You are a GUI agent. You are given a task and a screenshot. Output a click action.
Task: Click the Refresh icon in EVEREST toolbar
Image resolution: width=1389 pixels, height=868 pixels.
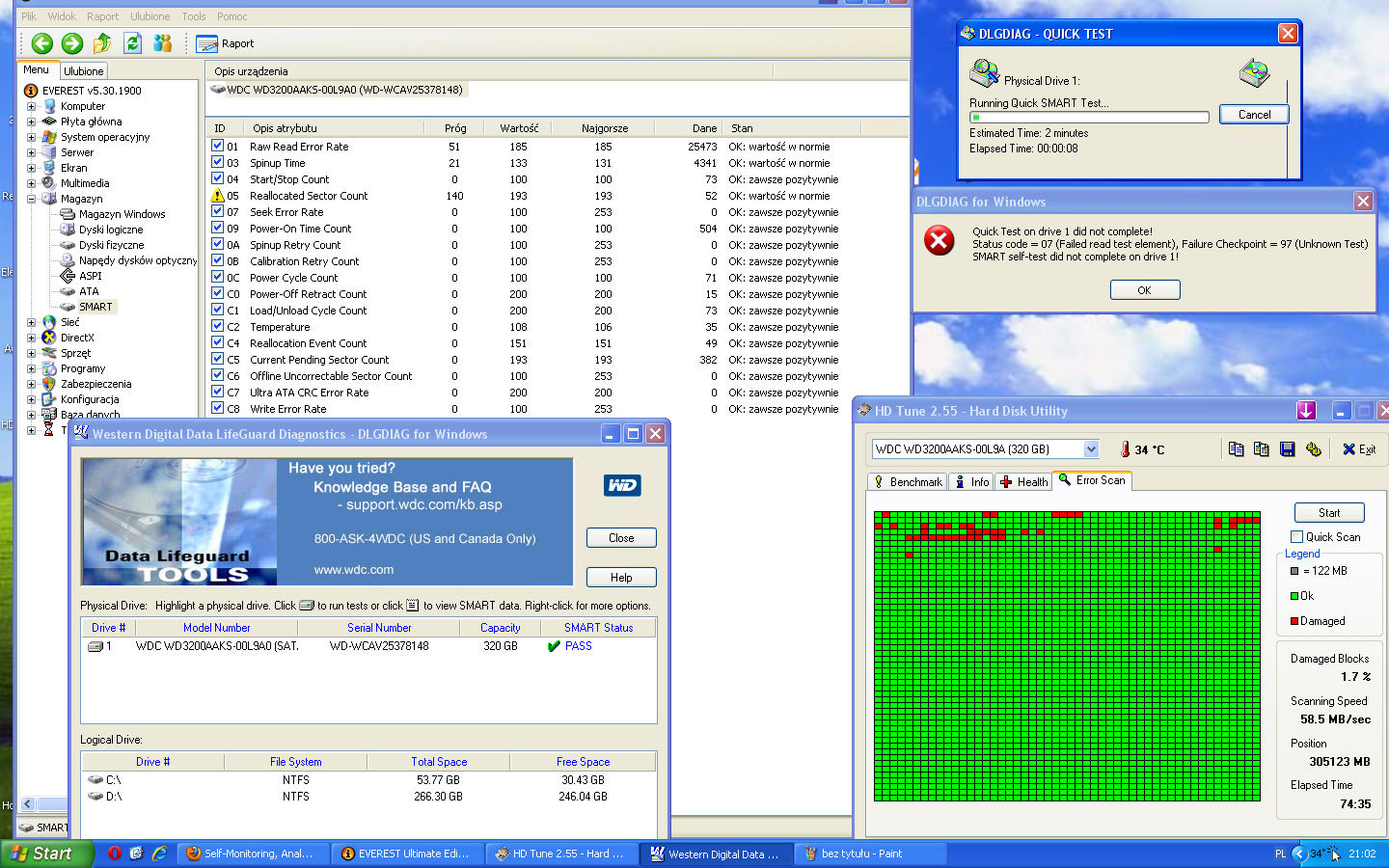coord(133,43)
